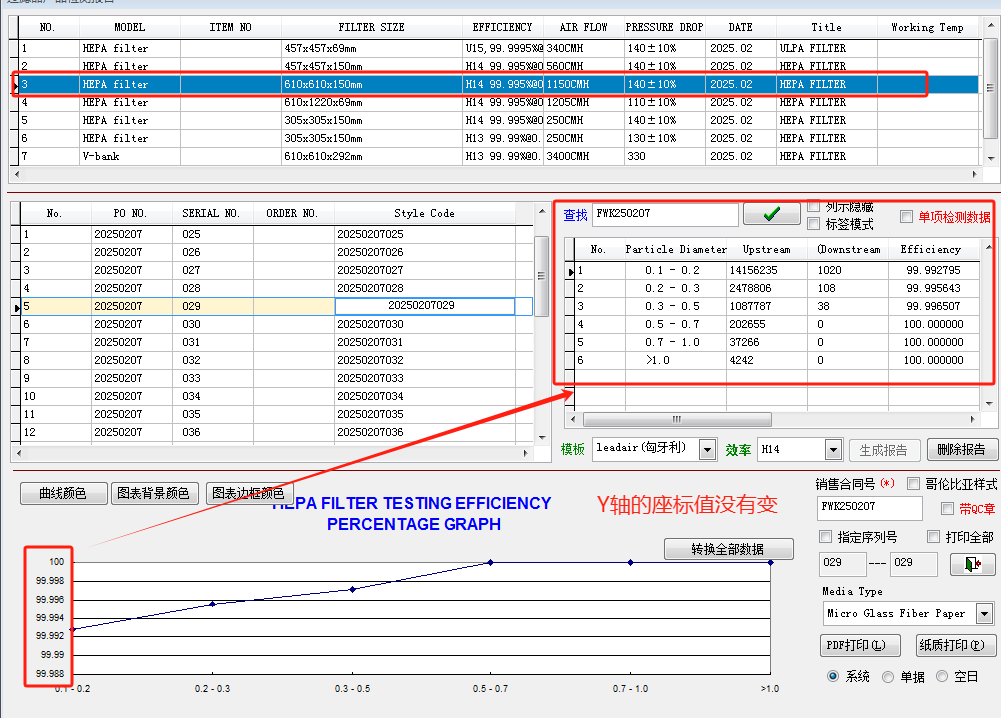This screenshot has width=1001, height=718.
Task: Click the FILTER SIZE column header
Action: pos(372,27)
